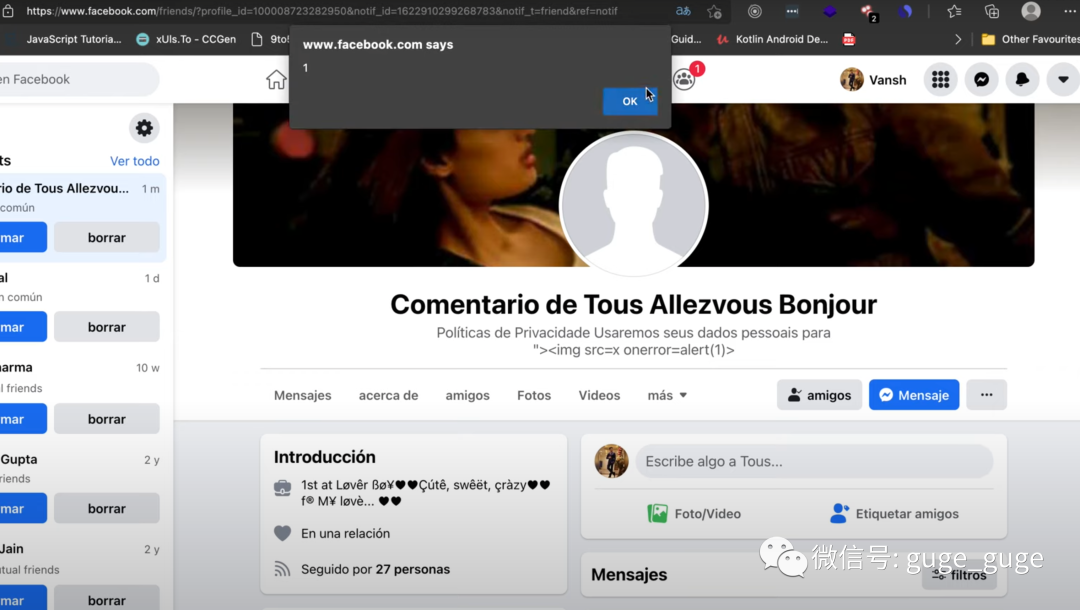
Task: Open browser collections icon
Action: [992, 11]
